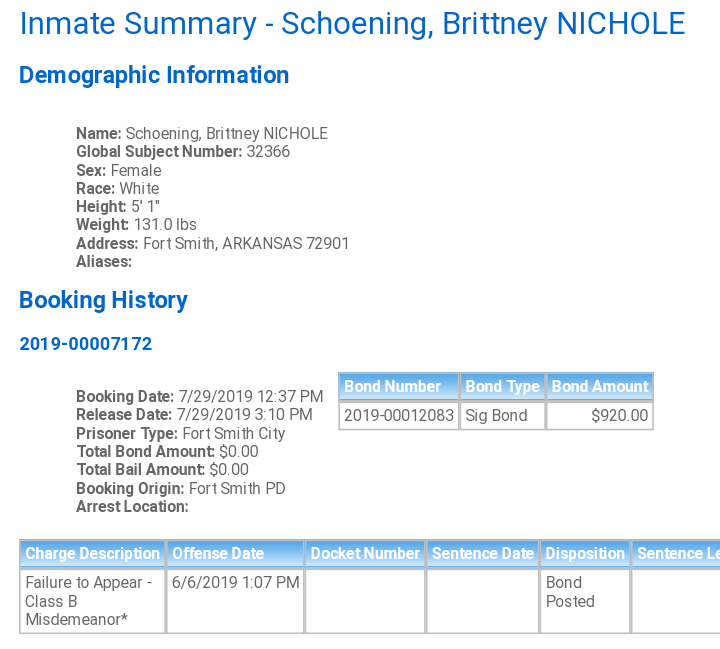Click the Inmate Summary page title

tap(352, 24)
